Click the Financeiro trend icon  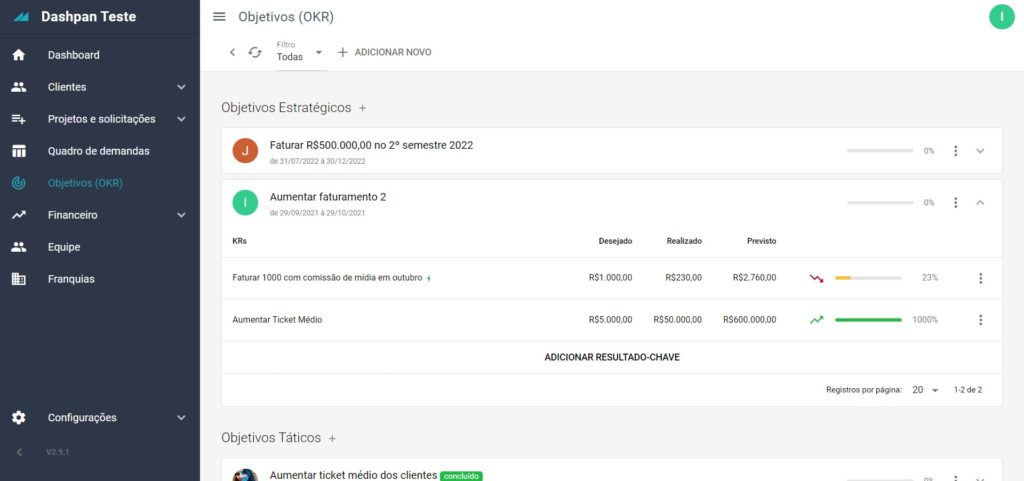19,215
